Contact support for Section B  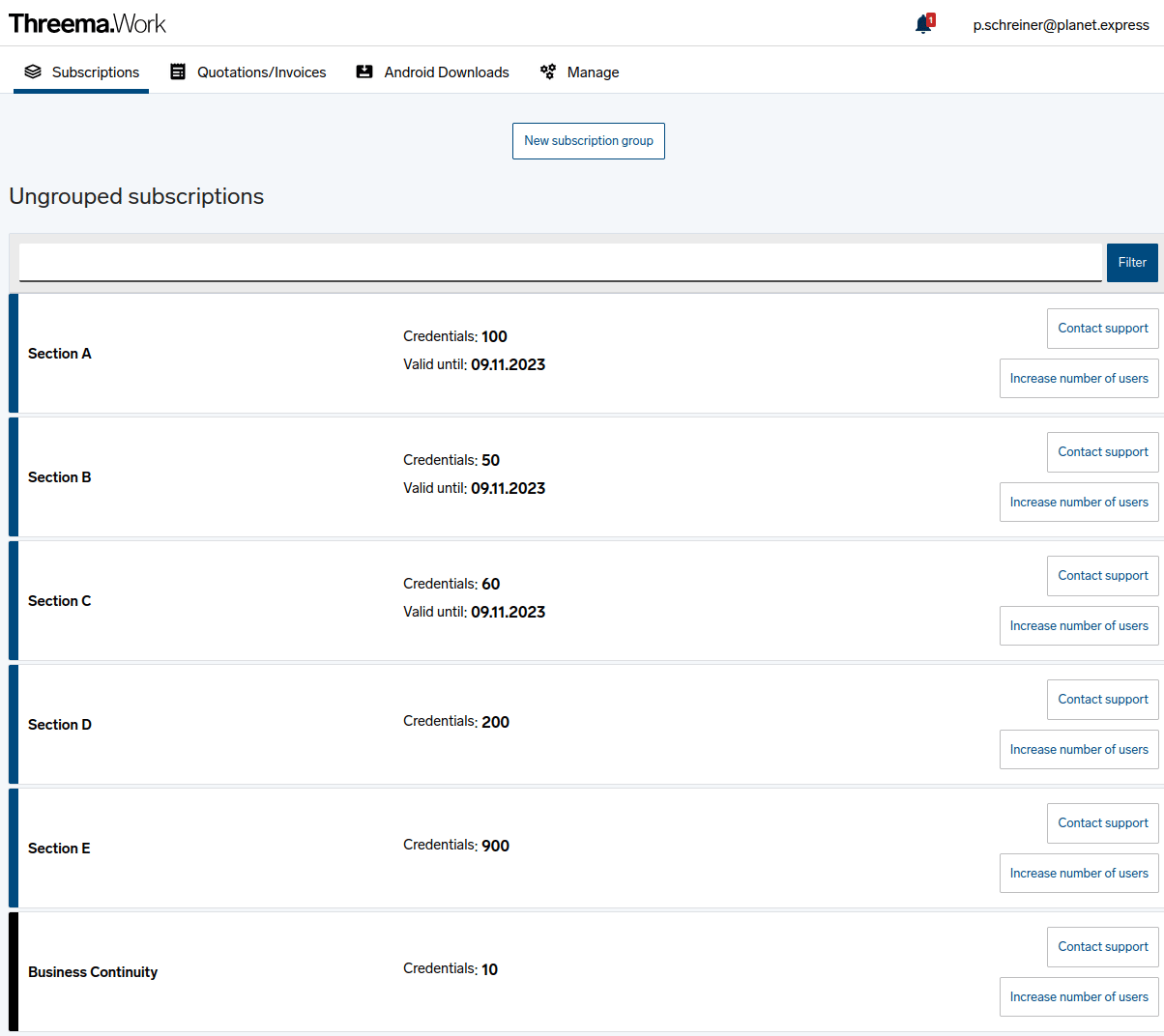(1103, 452)
